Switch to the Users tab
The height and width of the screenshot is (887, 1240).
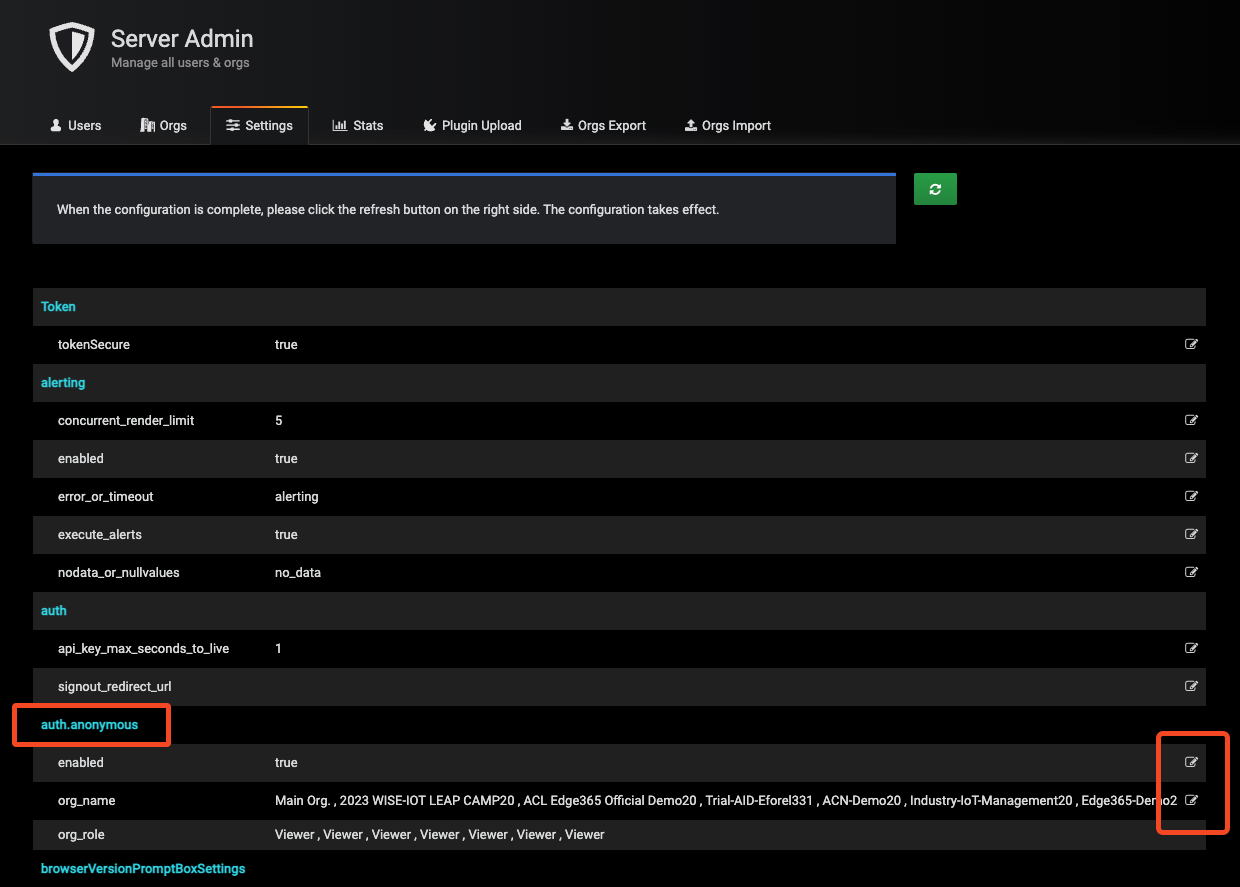75,125
